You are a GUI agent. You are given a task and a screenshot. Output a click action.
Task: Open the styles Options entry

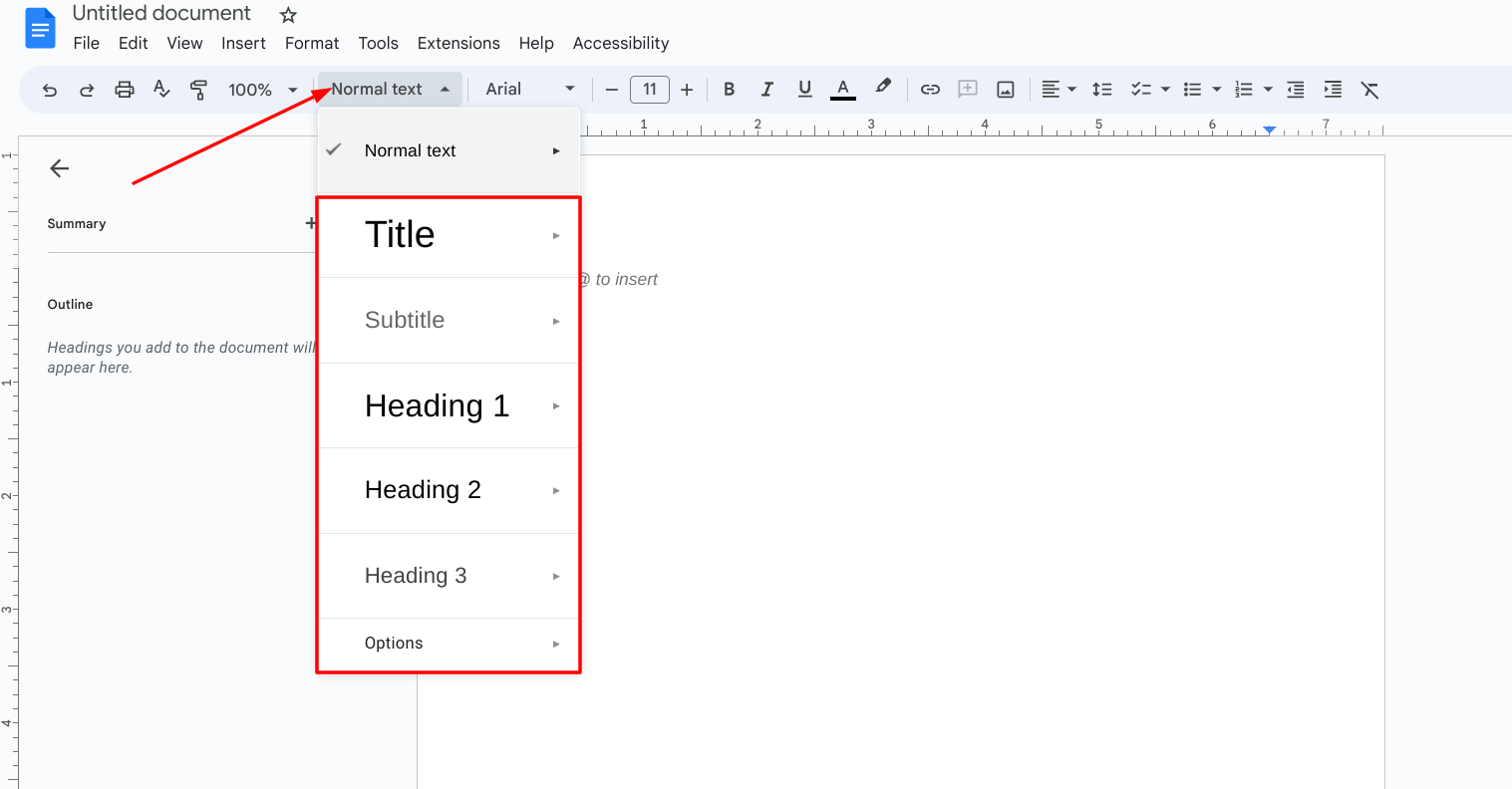[449, 644]
